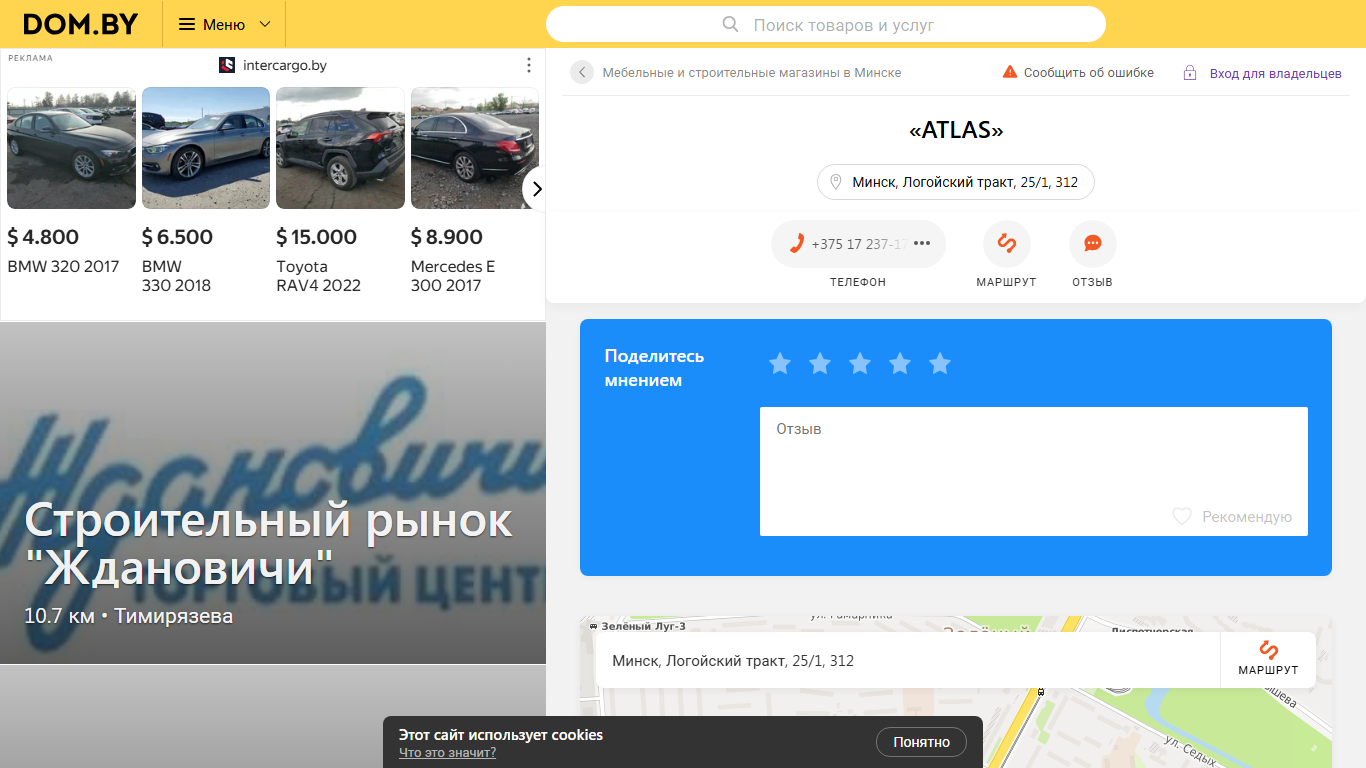Open Сообщить об ошибке link
Image resolution: width=1366 pixels, height=768 pixels.
pos(1089,72)
